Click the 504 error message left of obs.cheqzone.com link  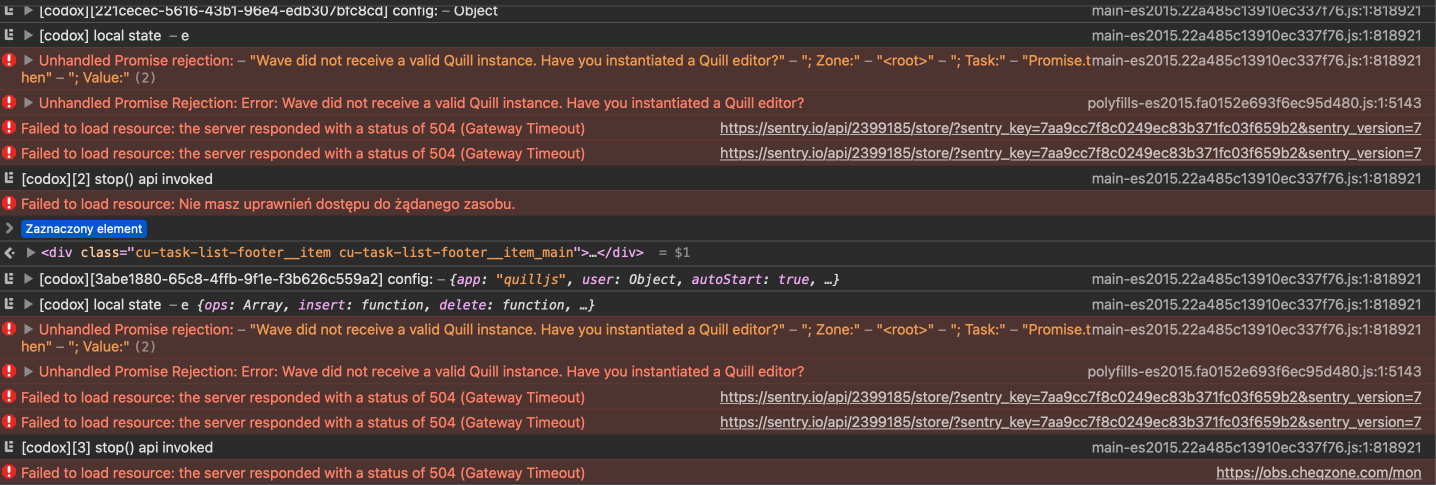303,473
